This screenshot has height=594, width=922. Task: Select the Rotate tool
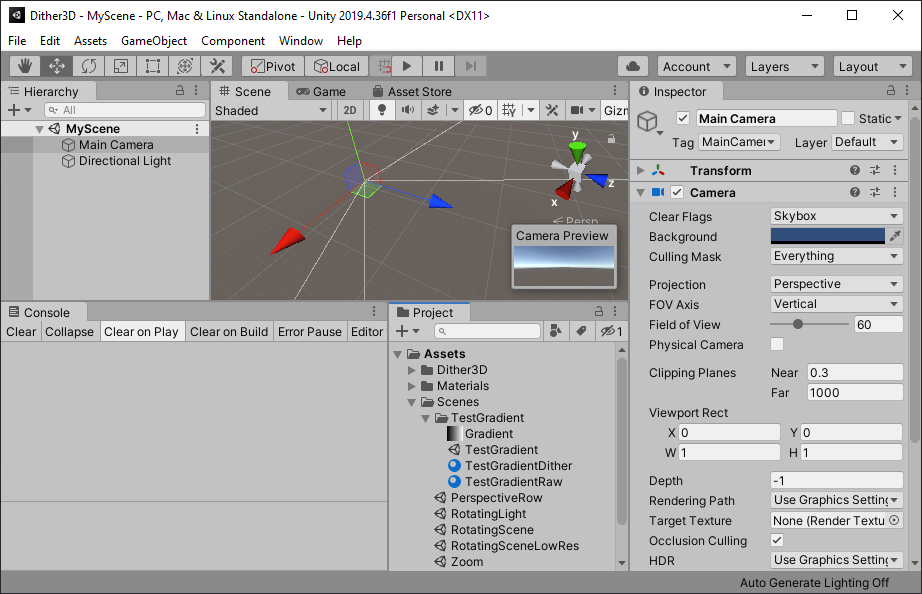[89, 66]
